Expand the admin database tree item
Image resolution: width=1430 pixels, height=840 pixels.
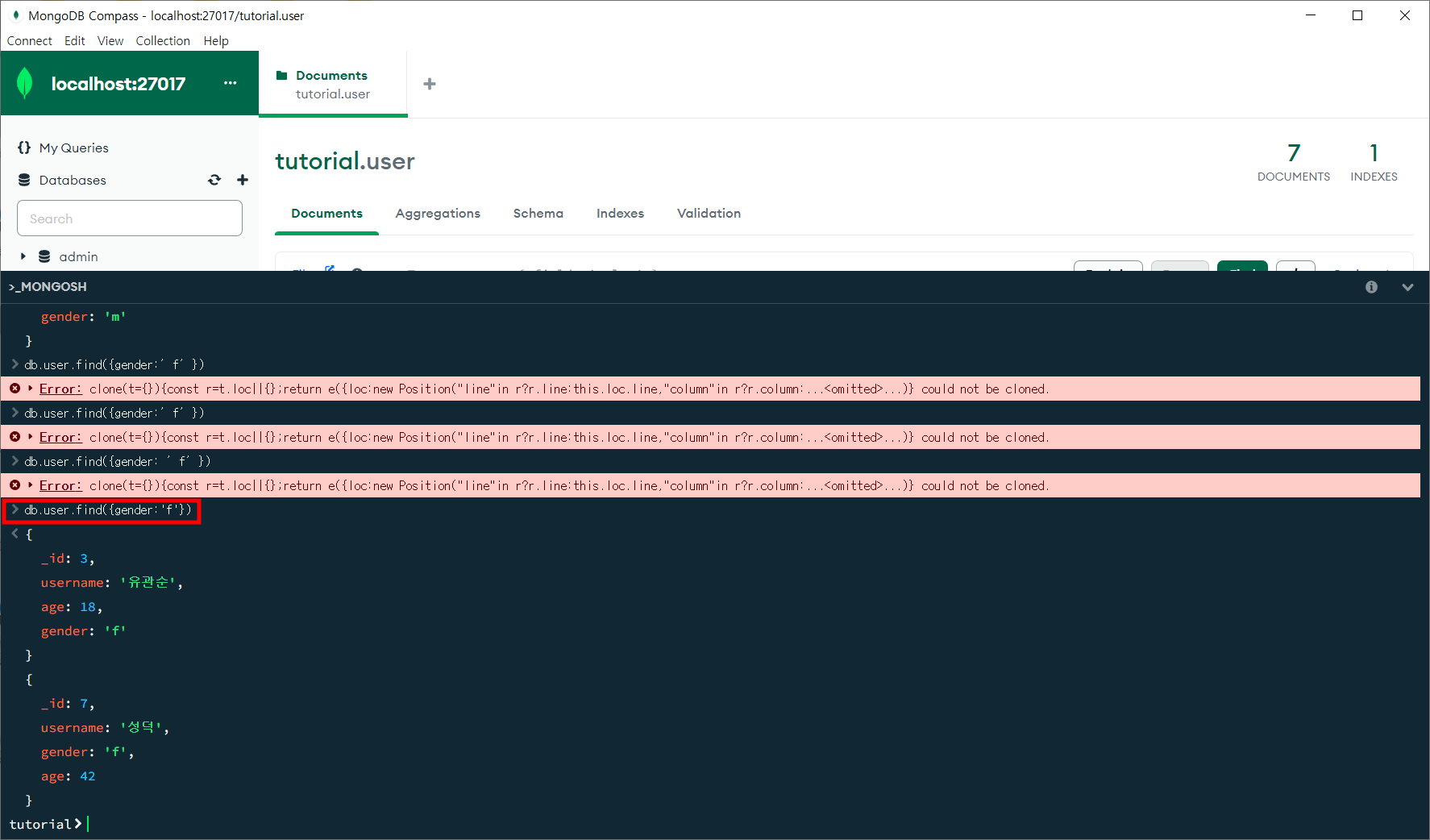click(x=23, y=256)
